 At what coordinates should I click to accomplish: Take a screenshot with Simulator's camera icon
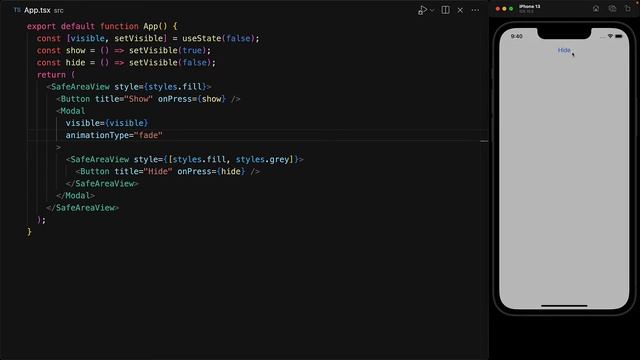[x=612, y=9]
